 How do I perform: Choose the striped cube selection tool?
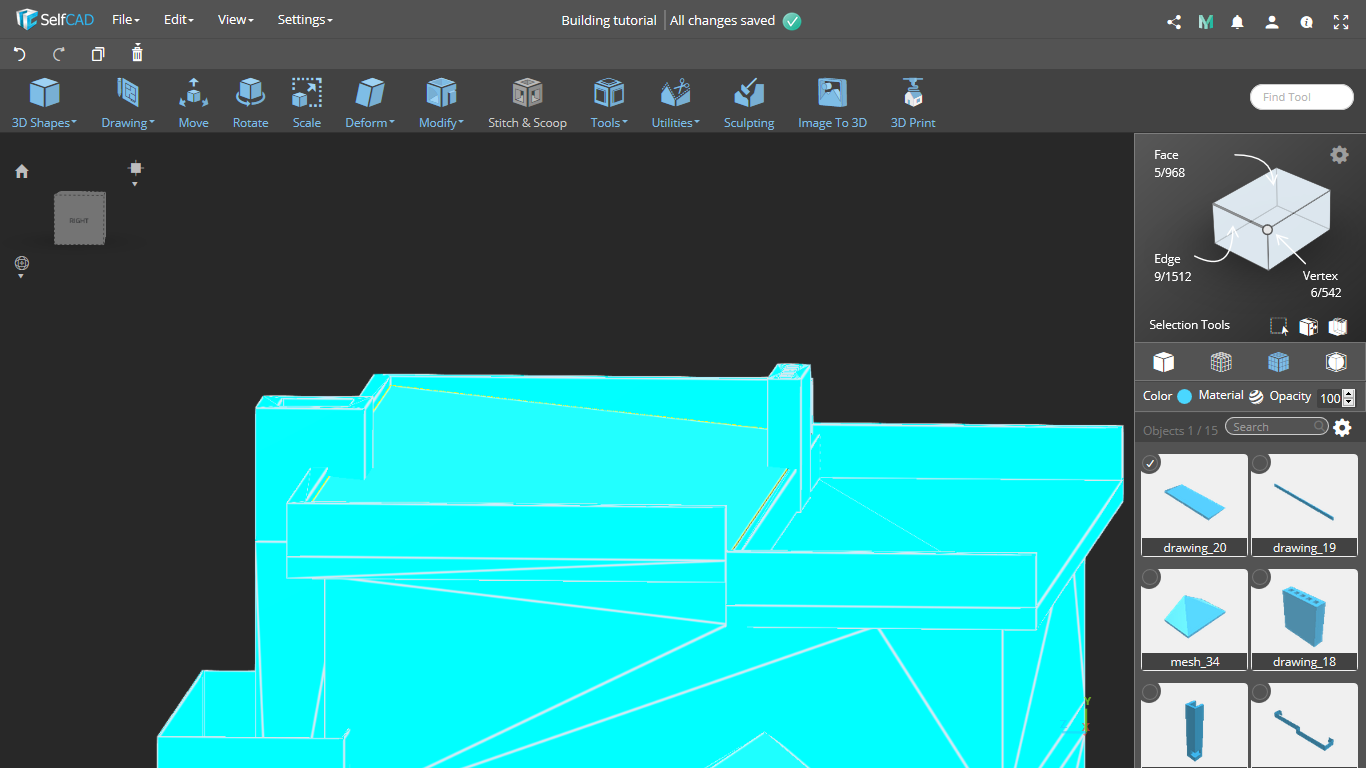tap(1338, 326)
